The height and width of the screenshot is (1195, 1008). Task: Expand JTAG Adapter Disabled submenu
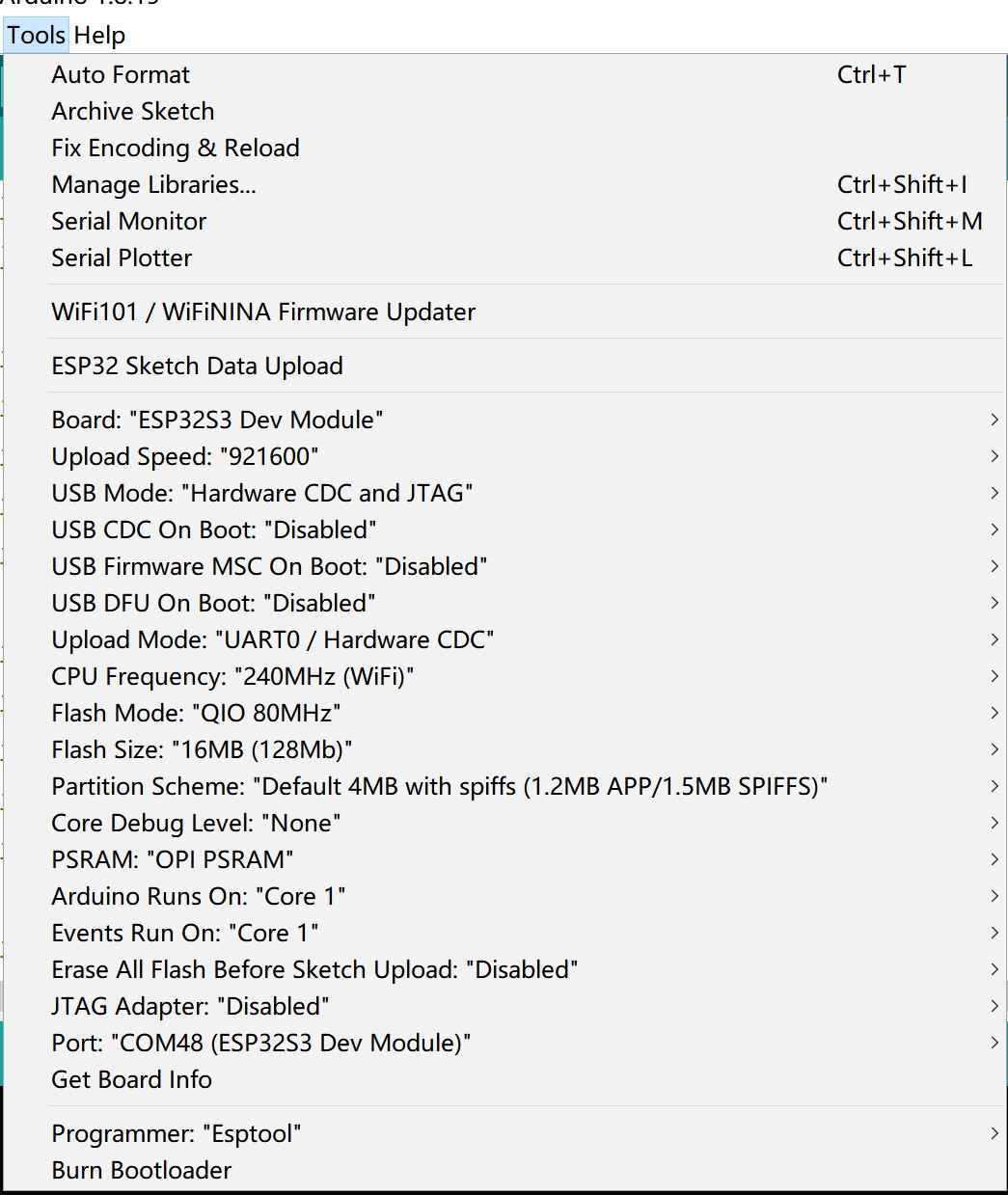(x=504, y=1006)
